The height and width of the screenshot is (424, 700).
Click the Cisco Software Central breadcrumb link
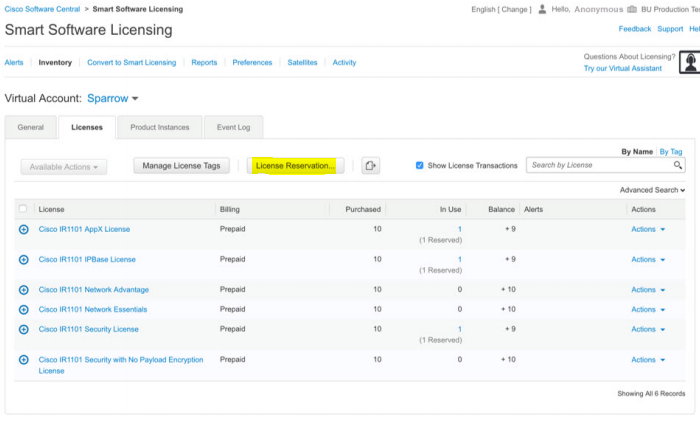pos(42,9)
